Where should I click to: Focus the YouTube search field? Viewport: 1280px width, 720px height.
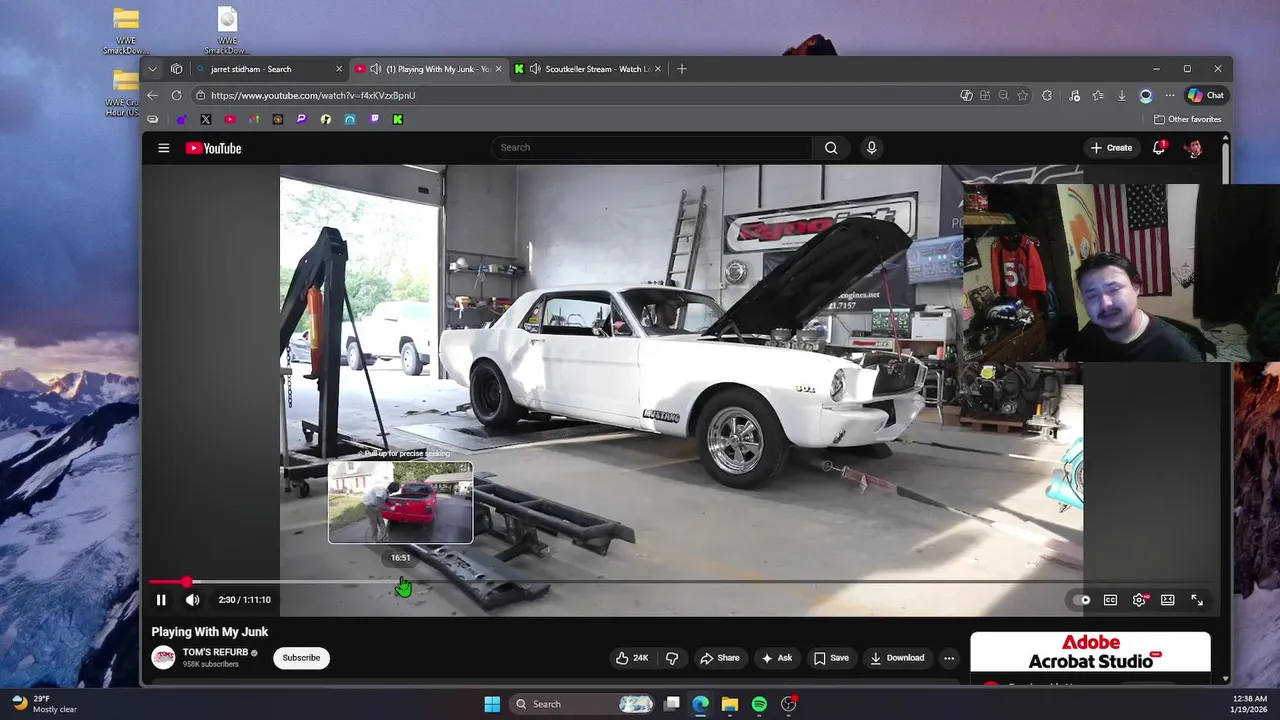point(652,148)
